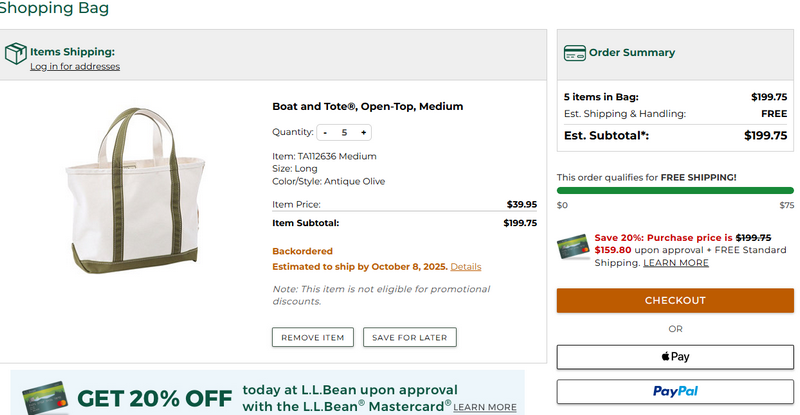Click the green free shipping progress bar
The height and width of the screenshot is (415, 800).
tap(675, 190)
